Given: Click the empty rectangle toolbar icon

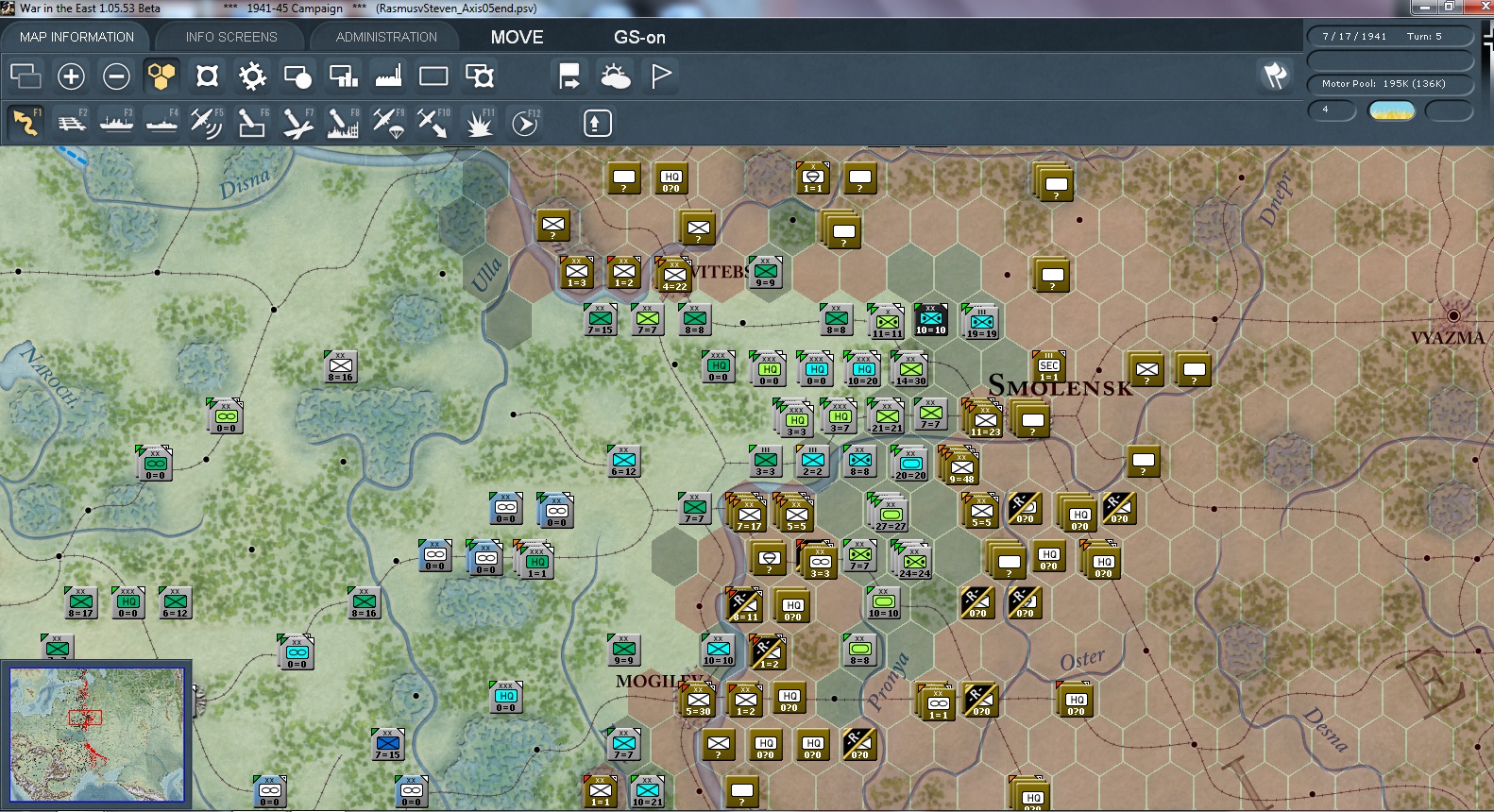Looking at the screenshot, I should (x=433, y=76).
